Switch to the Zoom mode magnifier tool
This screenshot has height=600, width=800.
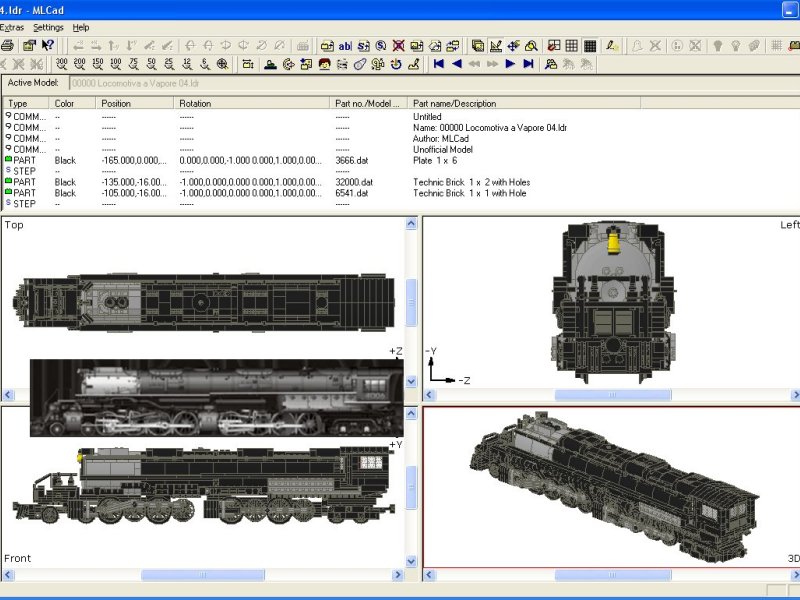coord(531,46)
